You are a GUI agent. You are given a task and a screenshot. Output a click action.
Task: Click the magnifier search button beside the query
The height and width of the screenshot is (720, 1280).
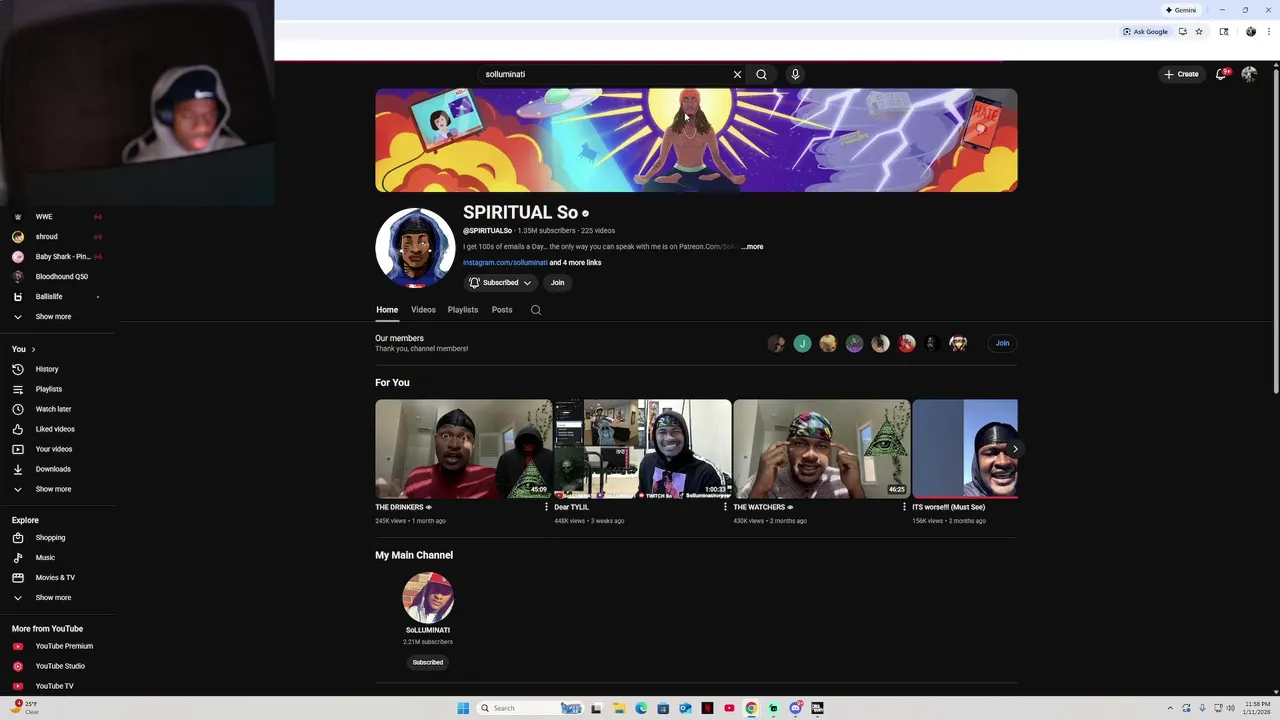[x=762, y=74]
